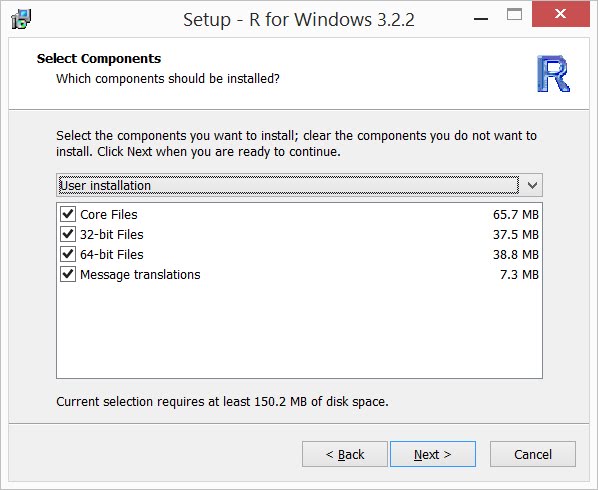Click the 38.8 MB size value
Image resolution: width=598 pixels, height=490 pixels.
(x=516, y=255)
